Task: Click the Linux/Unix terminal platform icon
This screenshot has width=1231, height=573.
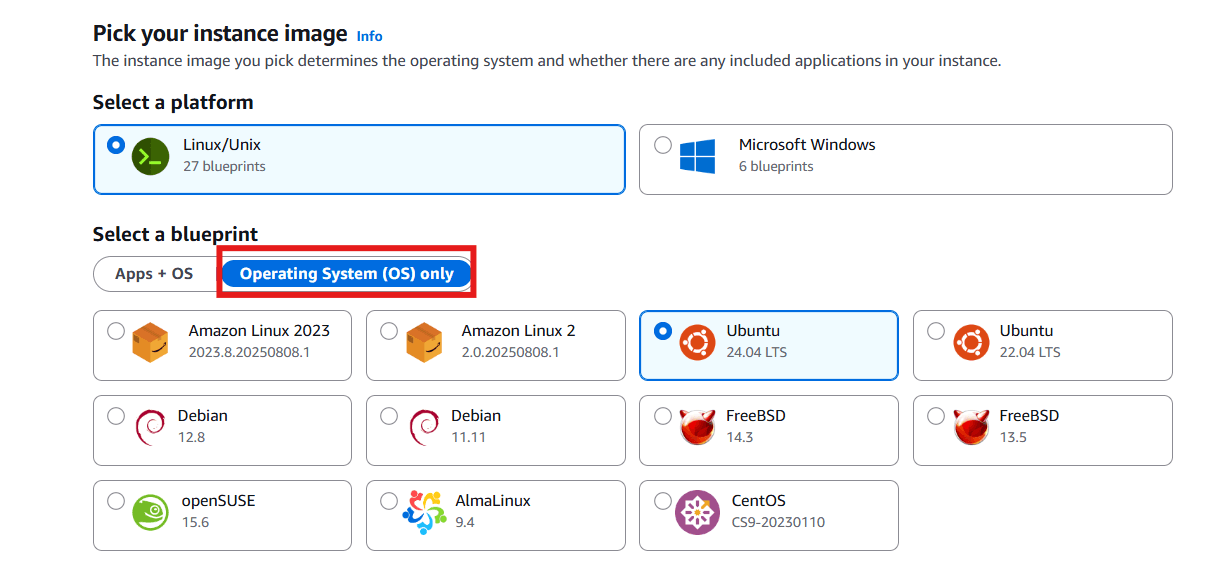Action: click(150, 157)
